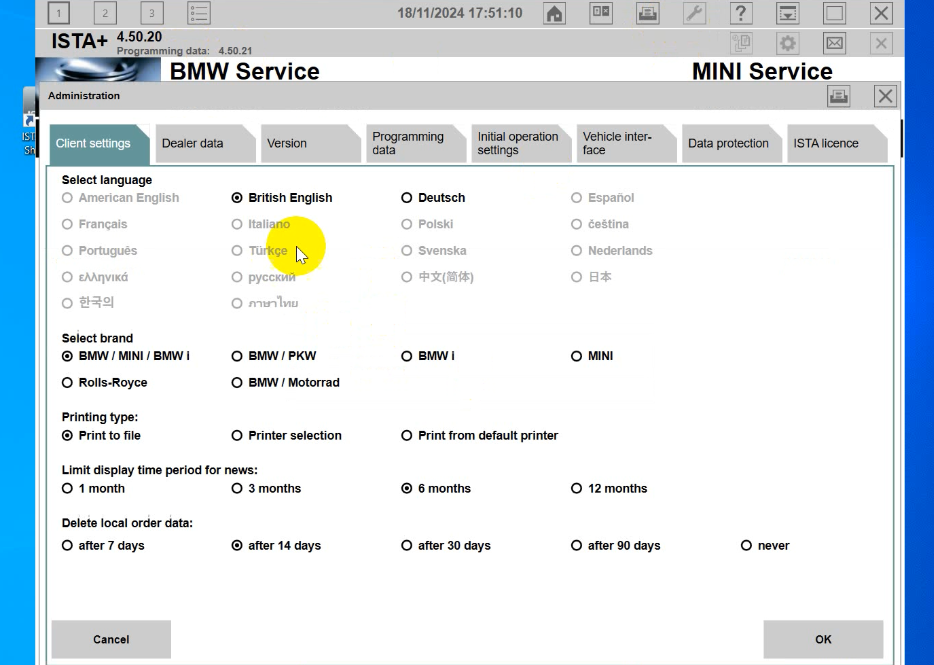Click the minimize-to-tray icon in top toolbar
This screenshot has width=934, height=665.
pyautogui.click(x=787, y=13)
